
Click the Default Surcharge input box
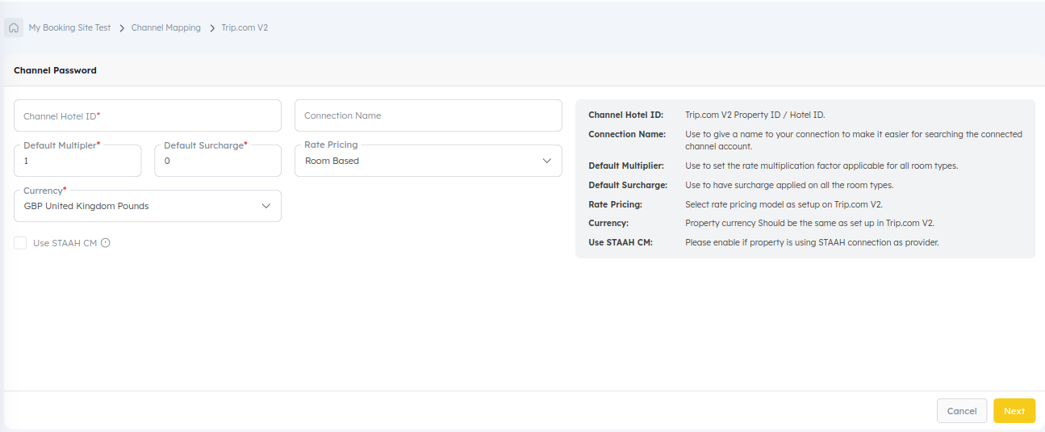(217, 161)
